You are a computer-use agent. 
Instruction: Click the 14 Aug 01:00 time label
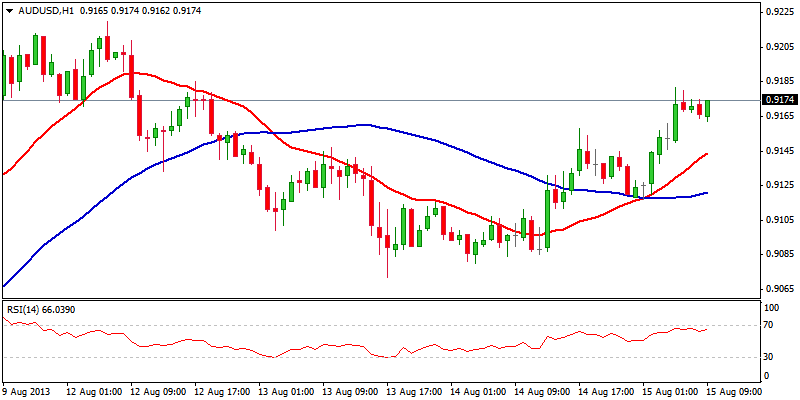[x=476, y=392]
